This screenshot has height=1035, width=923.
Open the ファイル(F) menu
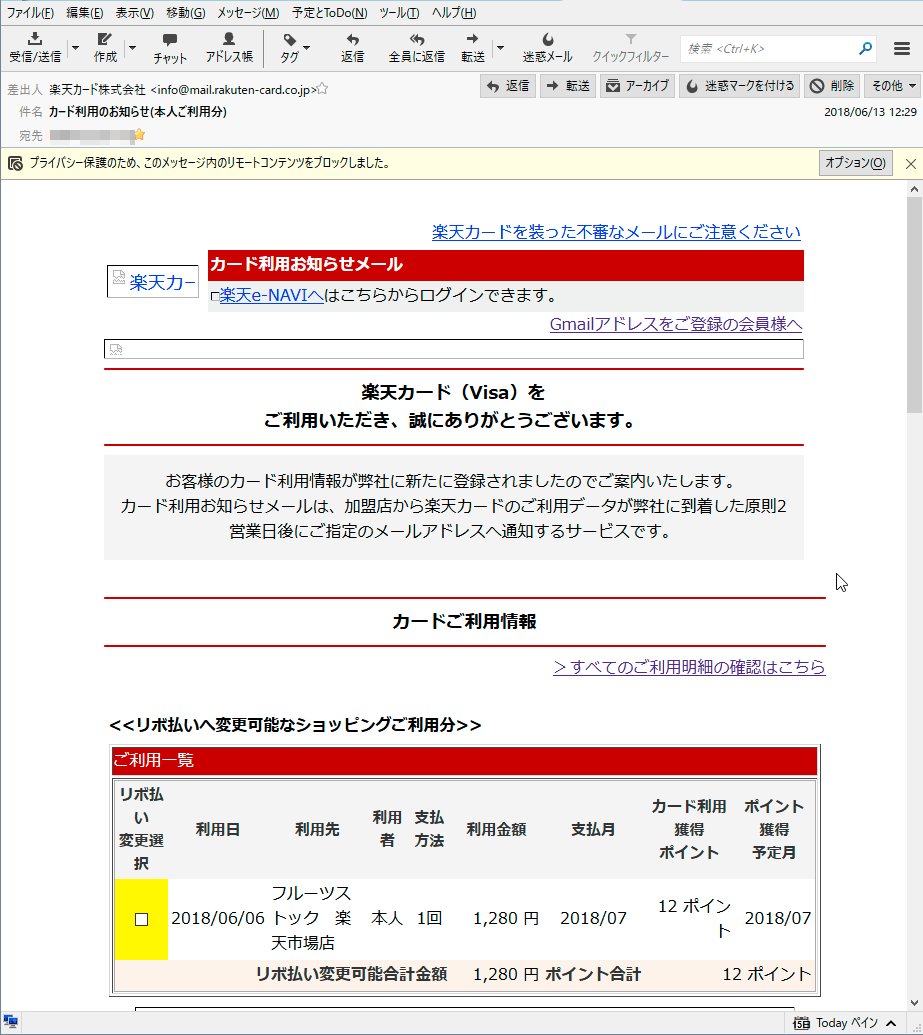30,13
